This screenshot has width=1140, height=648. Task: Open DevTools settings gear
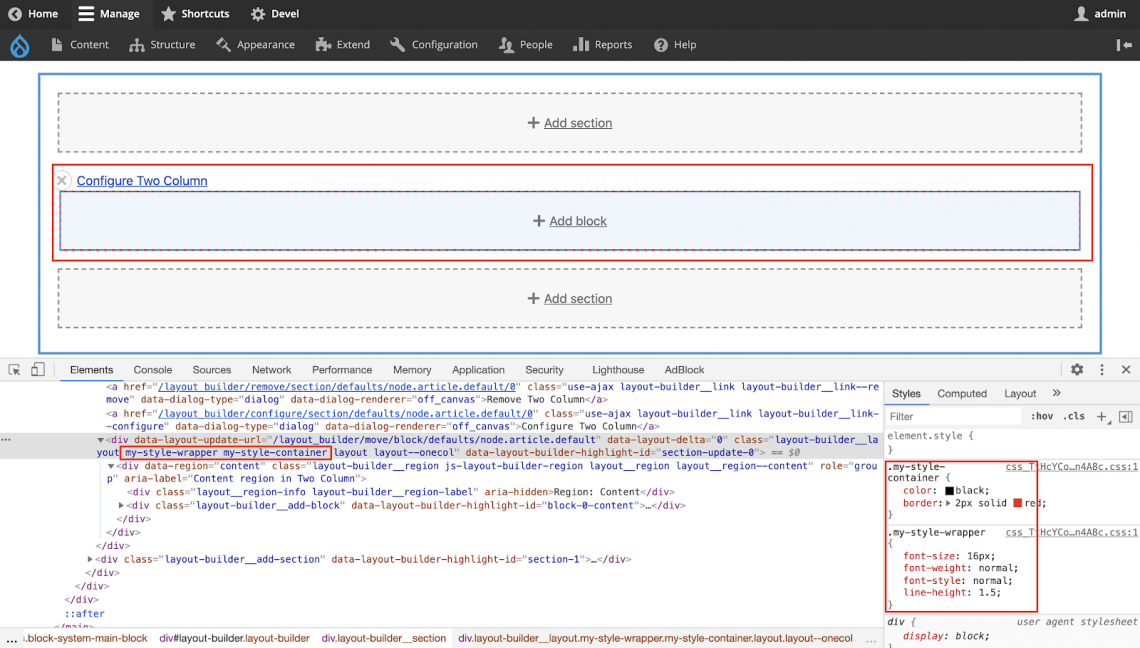(1077, 370)
